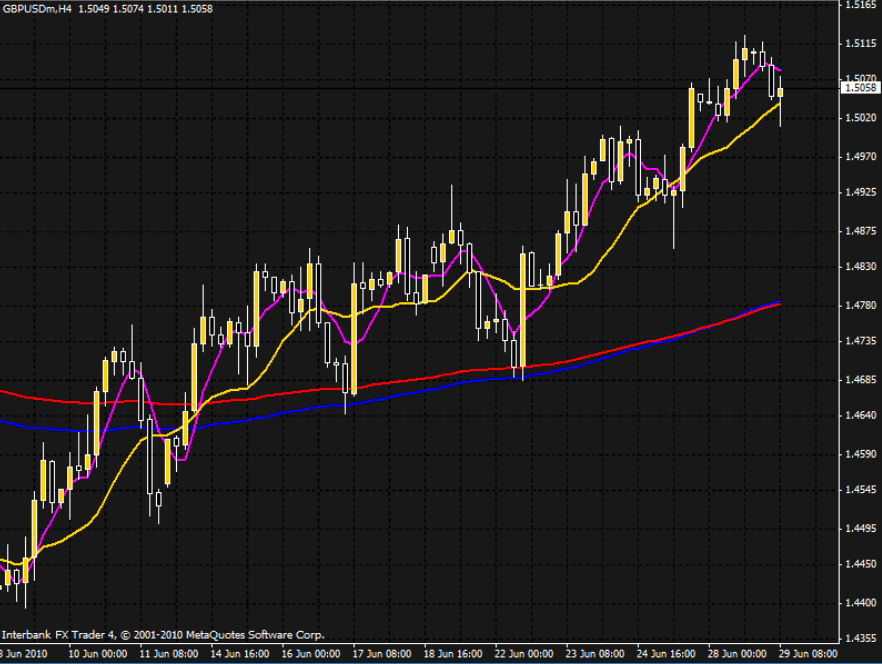Select the 24 Jun 16:00 time label
The image size is (882, 664).
point(666,654)
